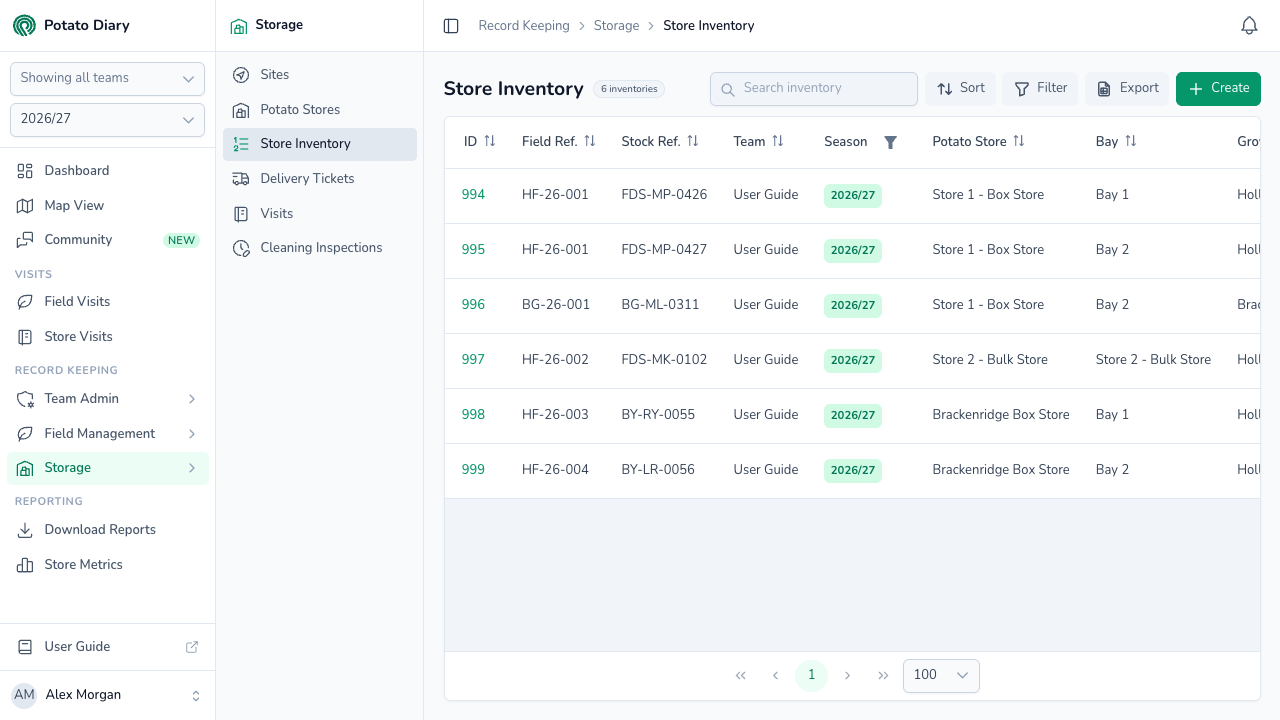This screenshot has width=1280, height=720.
Task: Go to Dashboard
Action: pyautogui.click(x=108, y=171)
